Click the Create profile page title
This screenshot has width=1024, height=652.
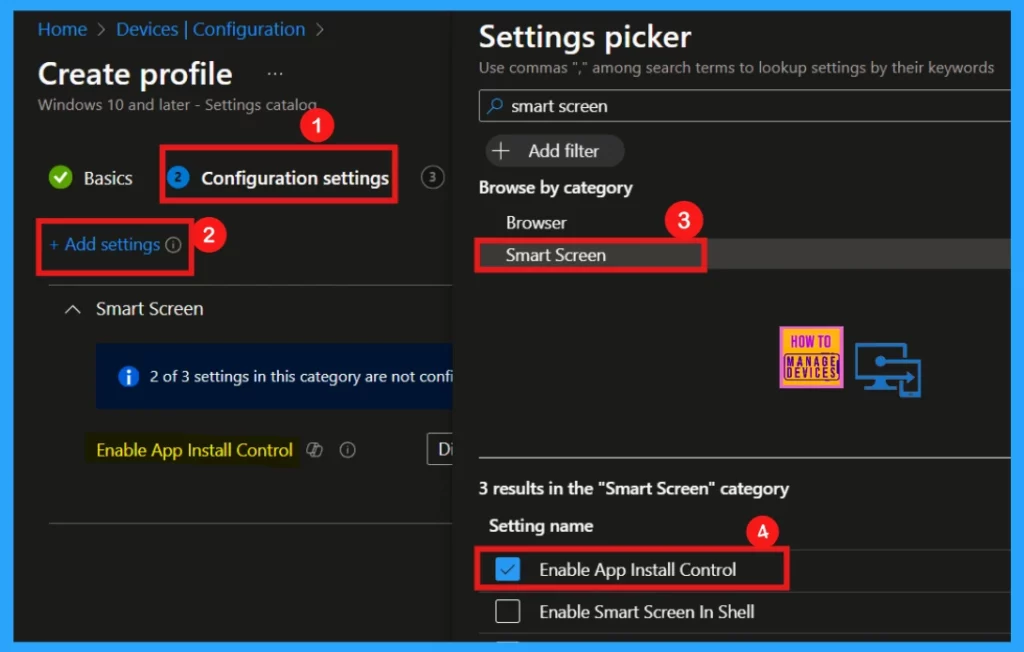coord(135,74)
